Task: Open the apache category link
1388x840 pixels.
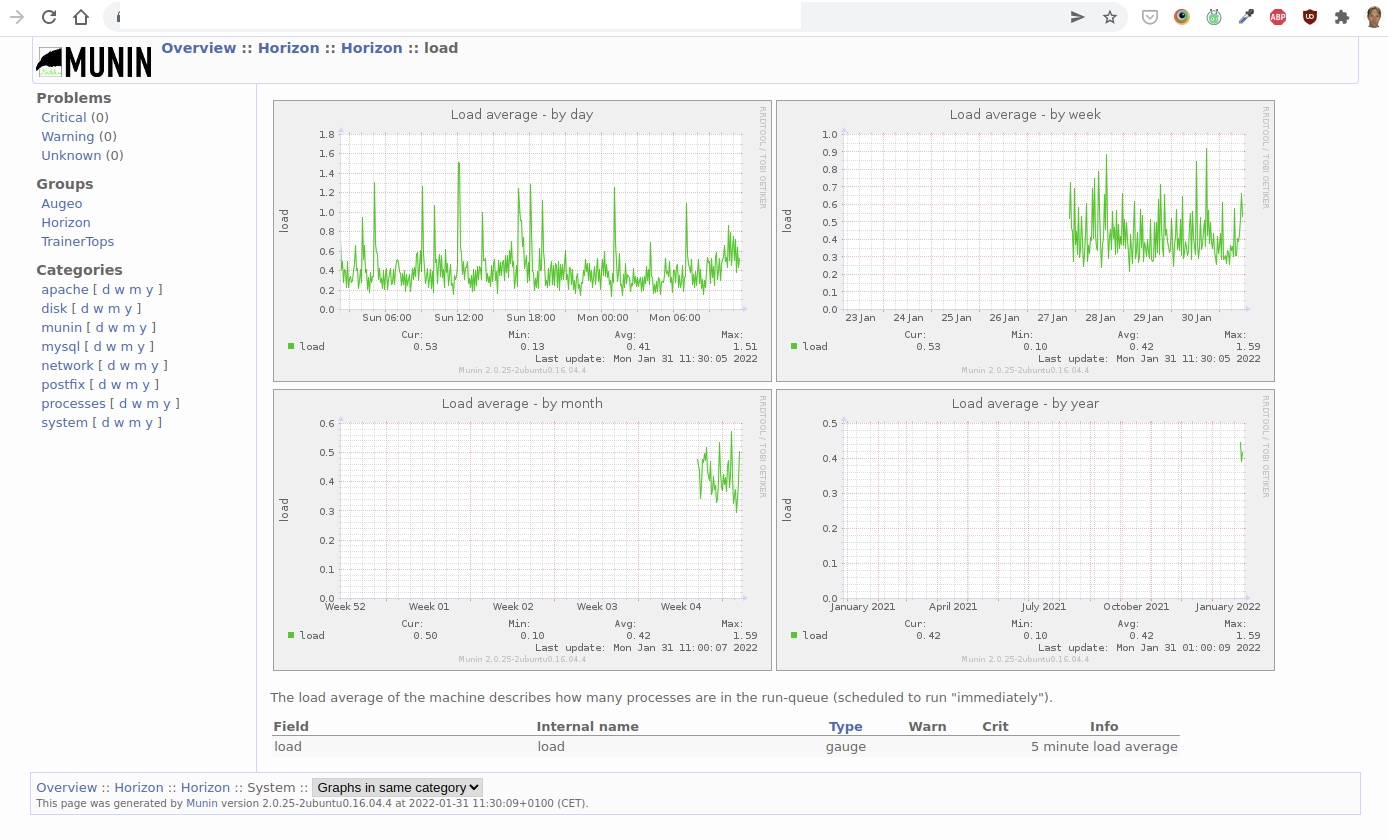Action: pyautogui.click(x=65, y=290)
